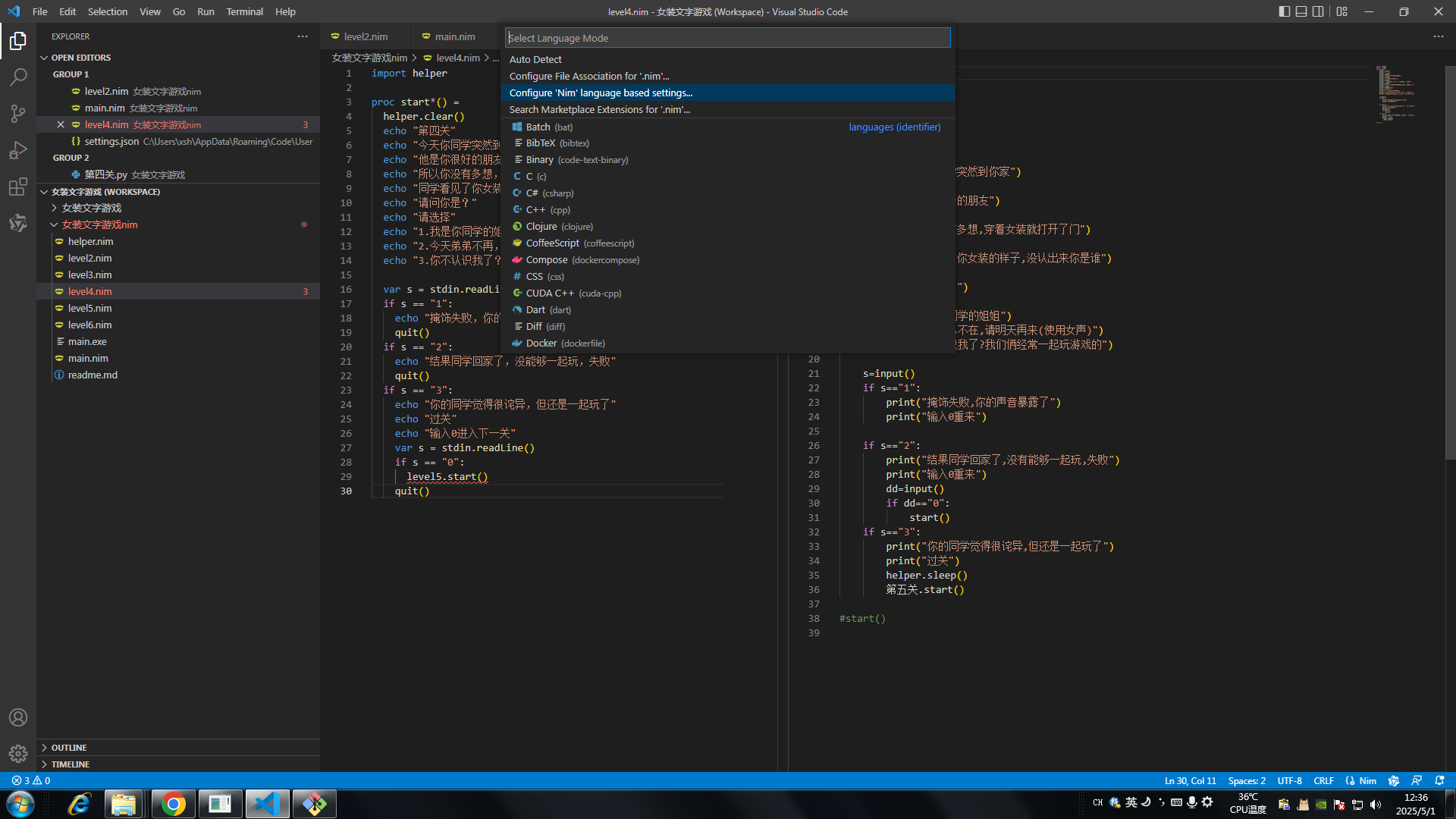Toggle Primary Side Bar layout button
The width and height of the screenshot is (1456, 819).
click(x=1284, y=11)
